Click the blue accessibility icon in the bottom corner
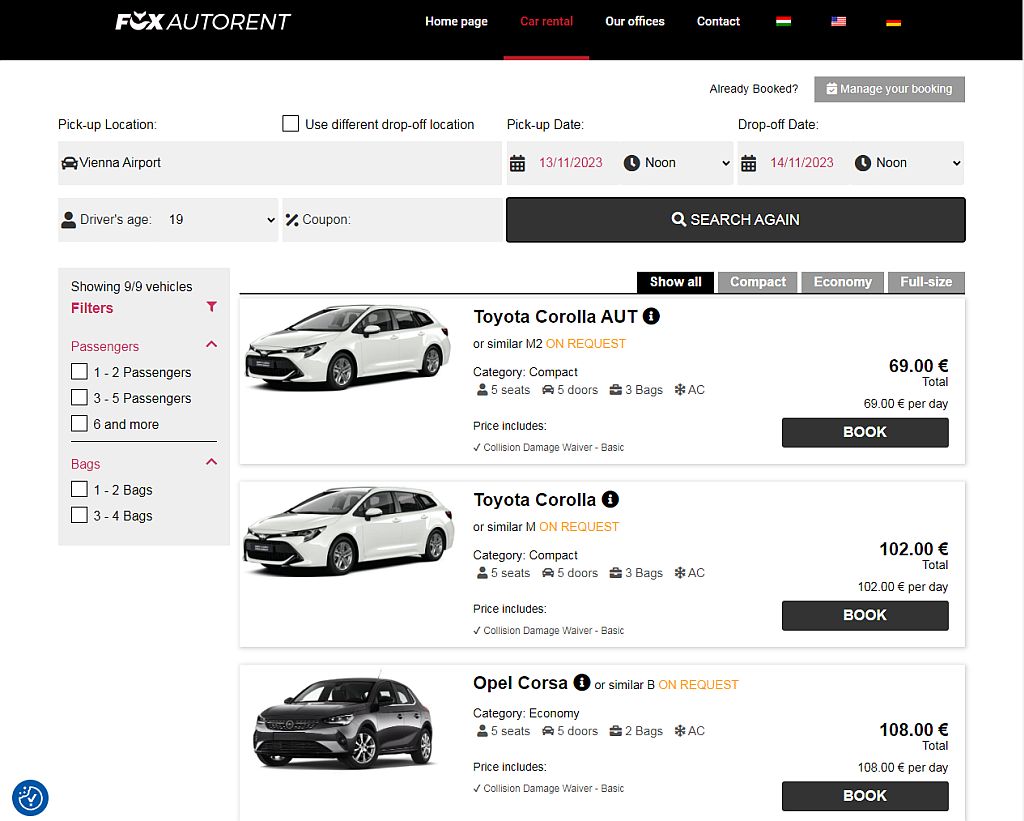The image size is (1024, 821). tap(29, 798)
